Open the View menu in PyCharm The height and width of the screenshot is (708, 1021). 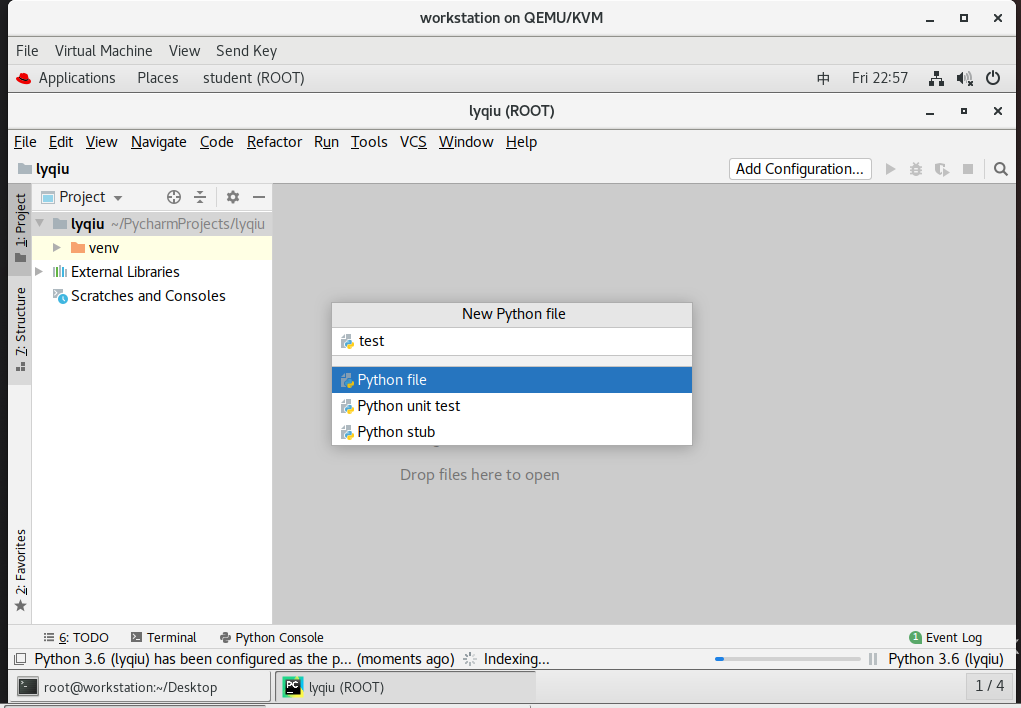(x=102, y=142)
